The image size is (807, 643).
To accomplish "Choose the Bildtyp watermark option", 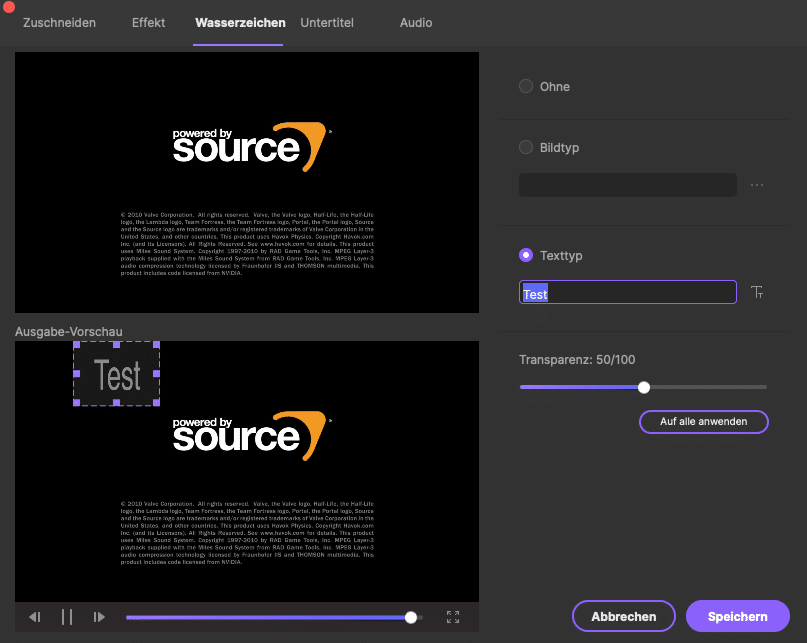I will (x=526, y=148).
